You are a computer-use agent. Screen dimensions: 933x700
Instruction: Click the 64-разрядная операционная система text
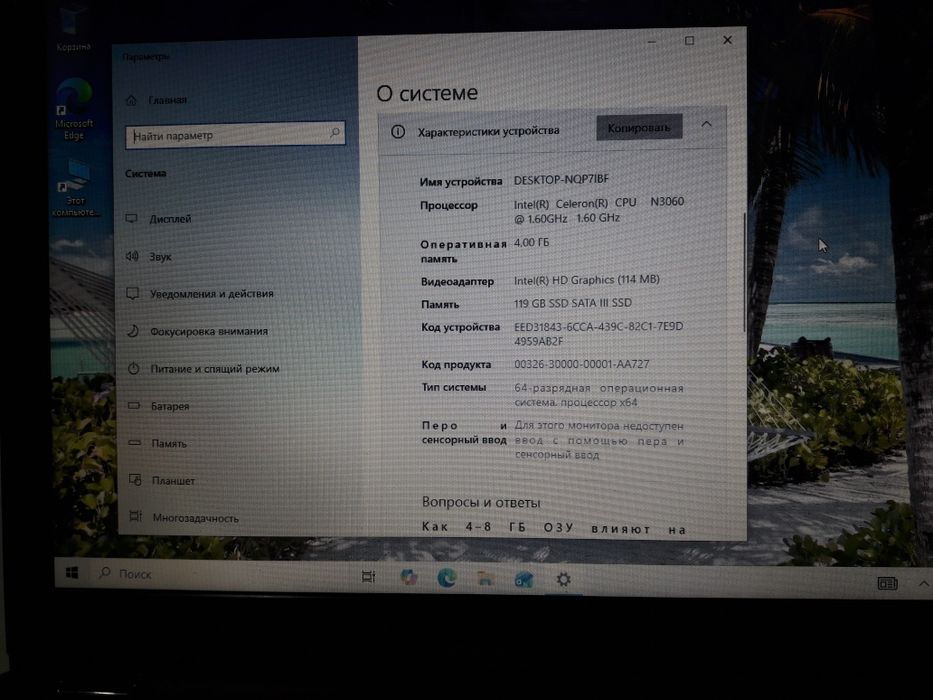(599, 395)
